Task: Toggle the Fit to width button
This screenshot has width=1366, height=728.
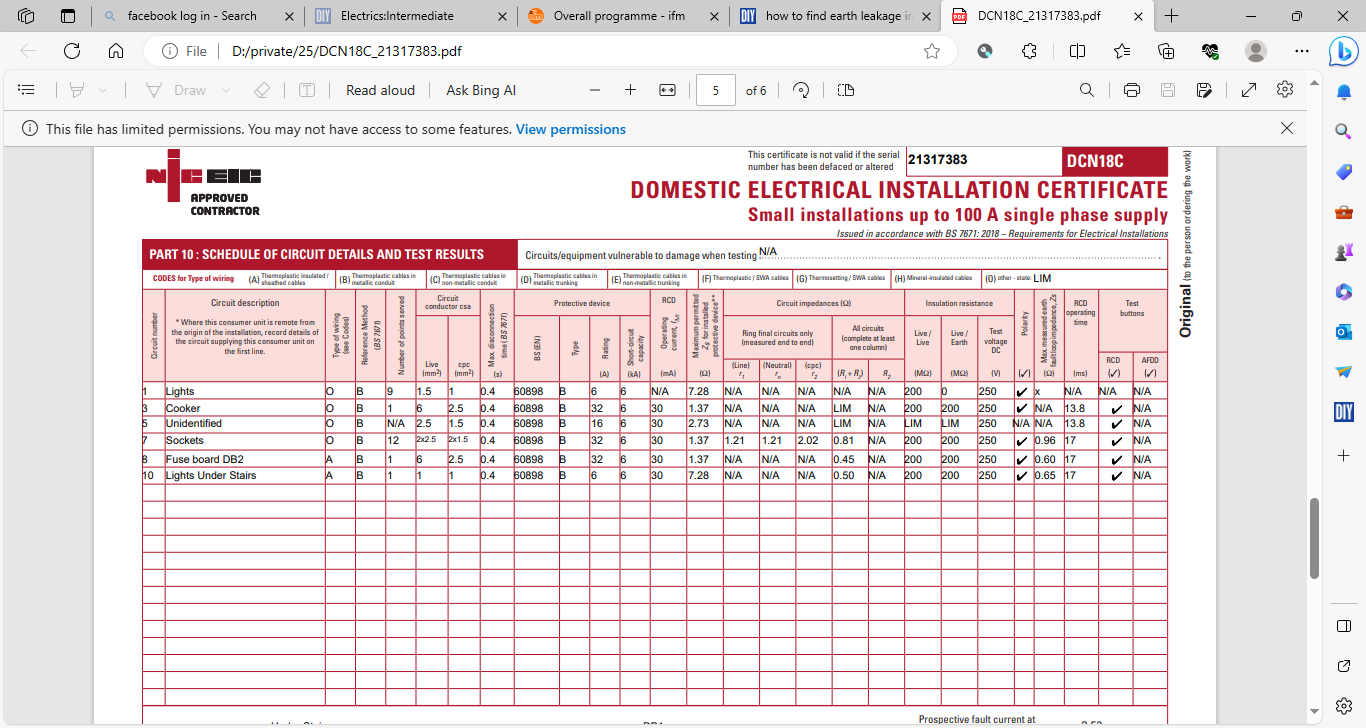Action: pyautogui.click(x=668, y=90)
